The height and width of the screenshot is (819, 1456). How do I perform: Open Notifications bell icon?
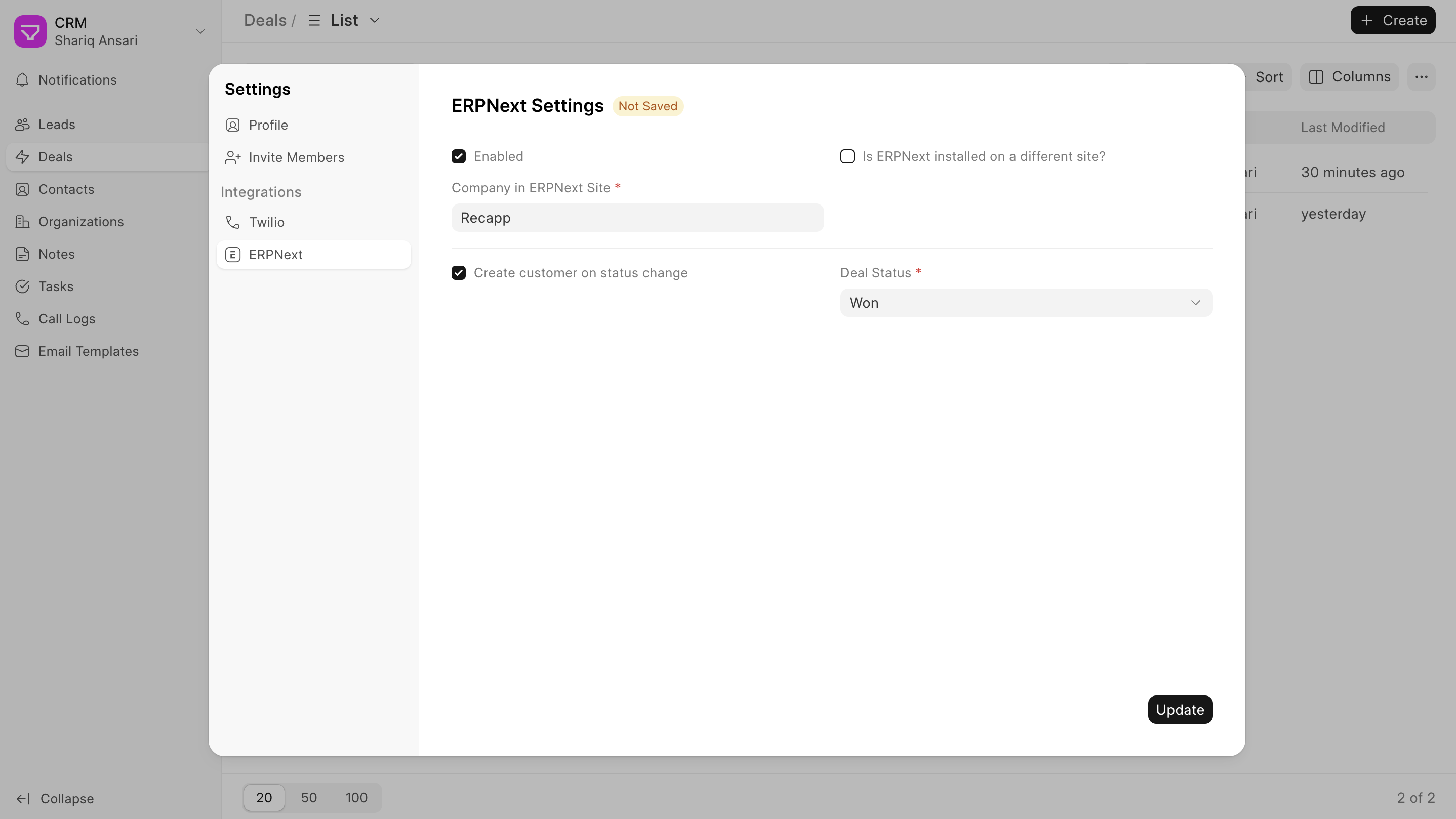(22, 79)
